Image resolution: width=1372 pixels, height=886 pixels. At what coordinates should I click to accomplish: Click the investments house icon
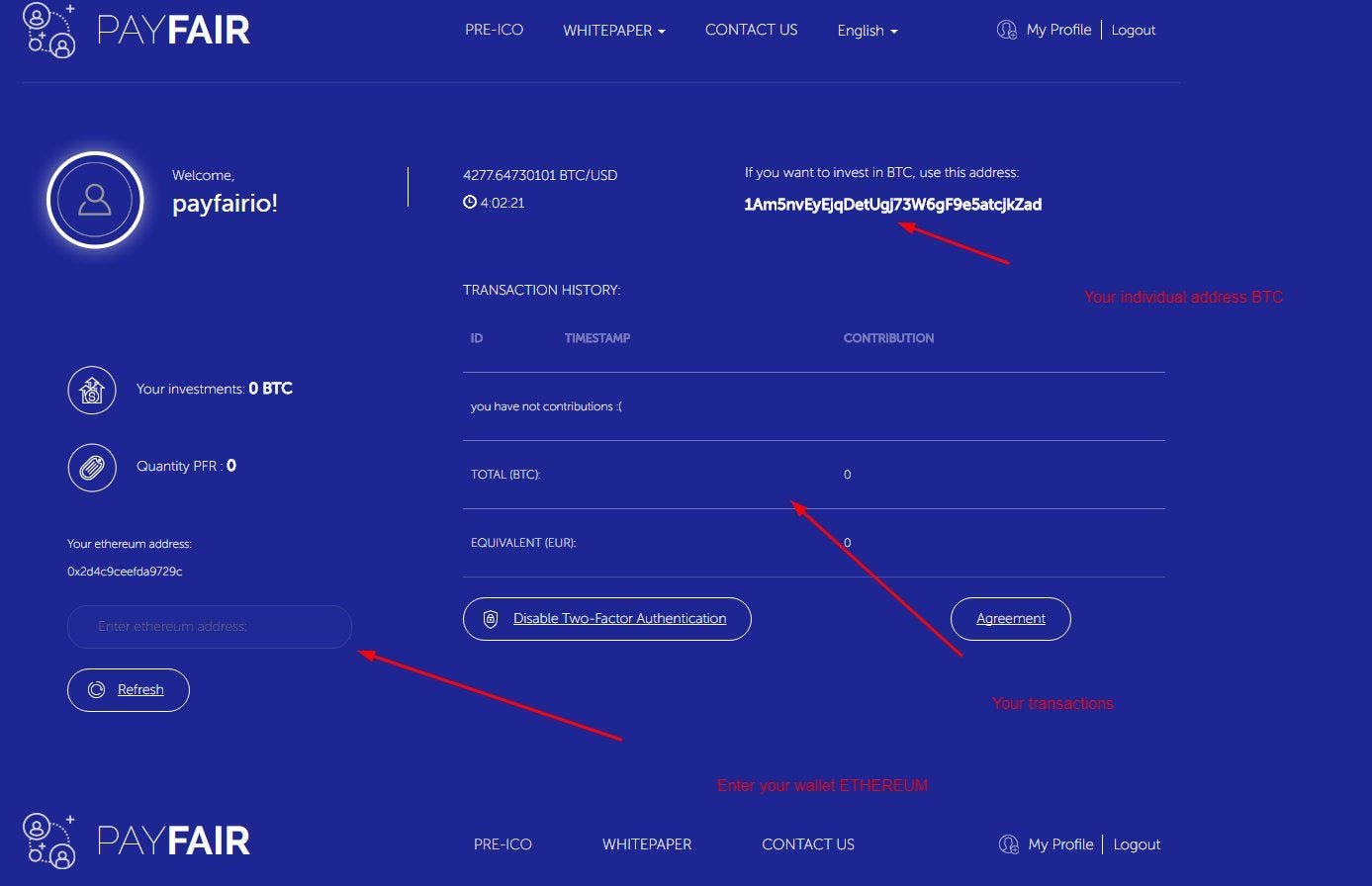pyautogui.click(x=92, y=390)
